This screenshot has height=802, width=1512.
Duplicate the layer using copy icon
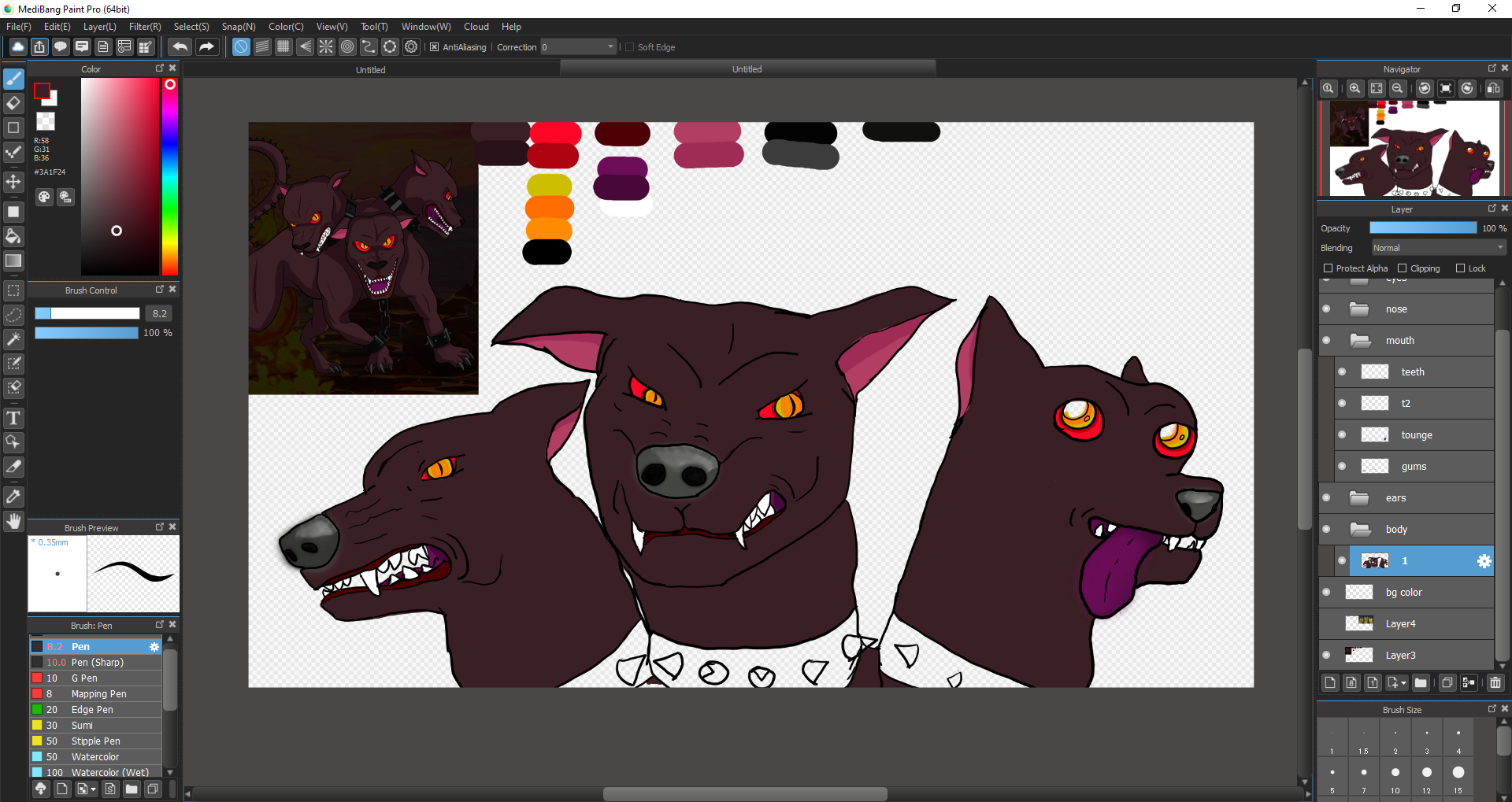1447,682
